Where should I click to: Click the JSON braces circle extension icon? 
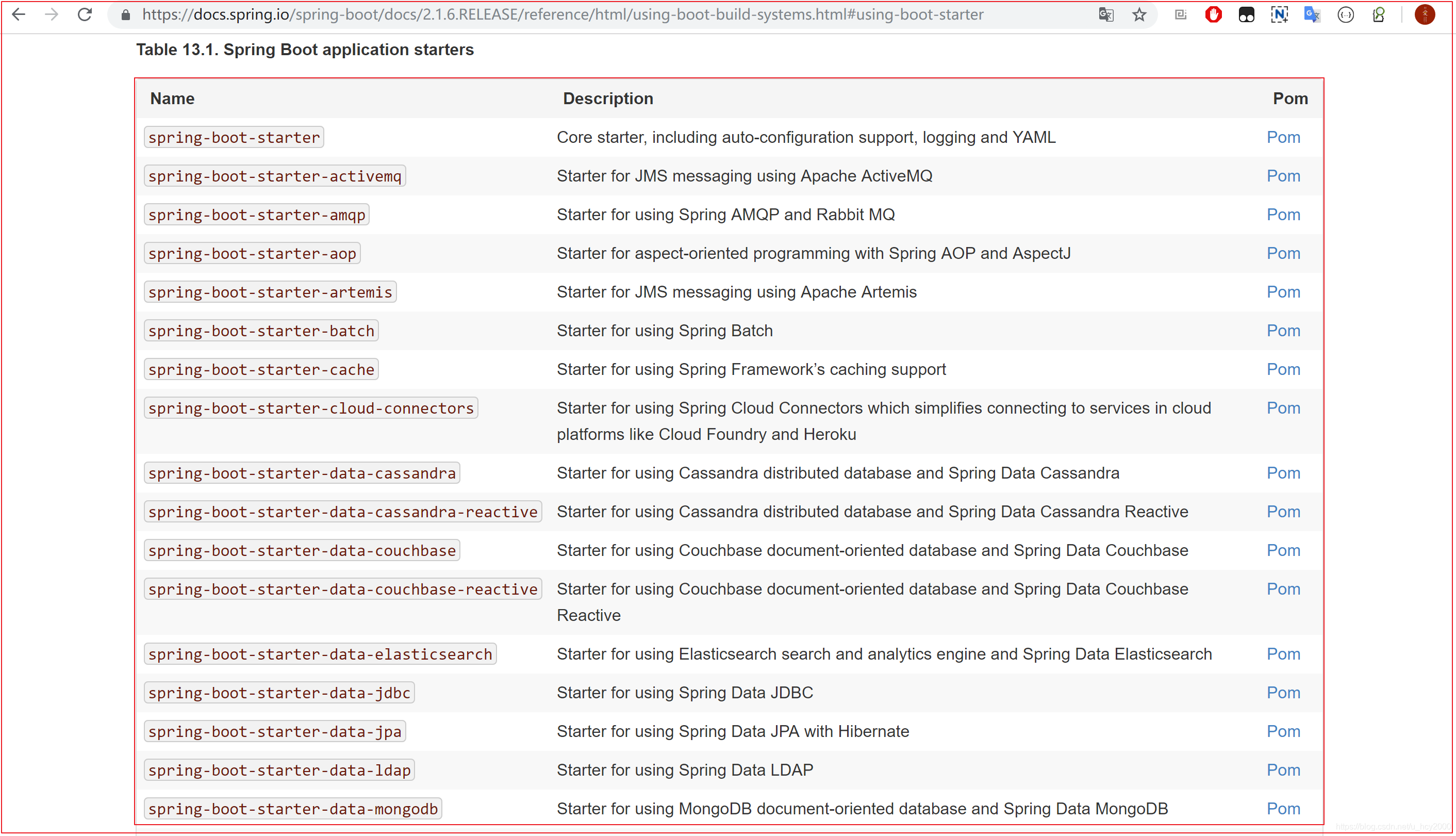tap(1345, 14)
